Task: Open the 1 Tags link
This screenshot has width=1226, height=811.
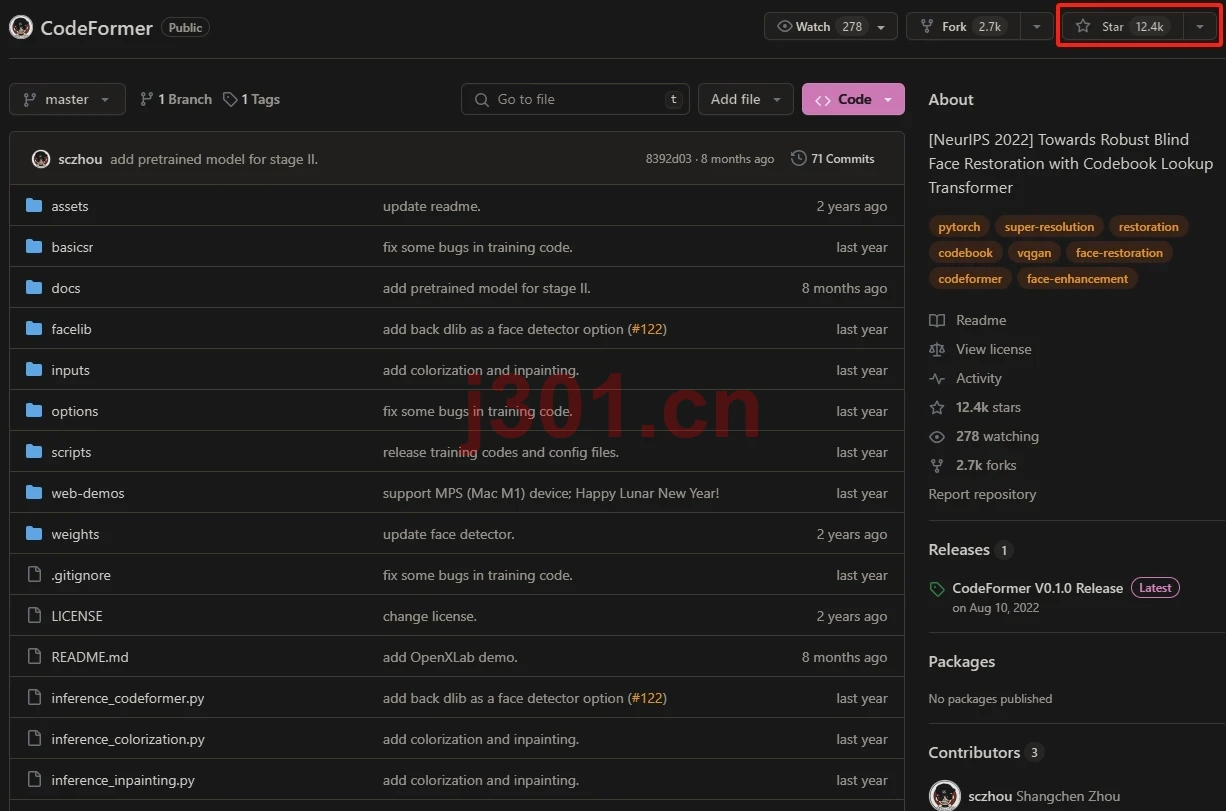Action: point(251,99)
